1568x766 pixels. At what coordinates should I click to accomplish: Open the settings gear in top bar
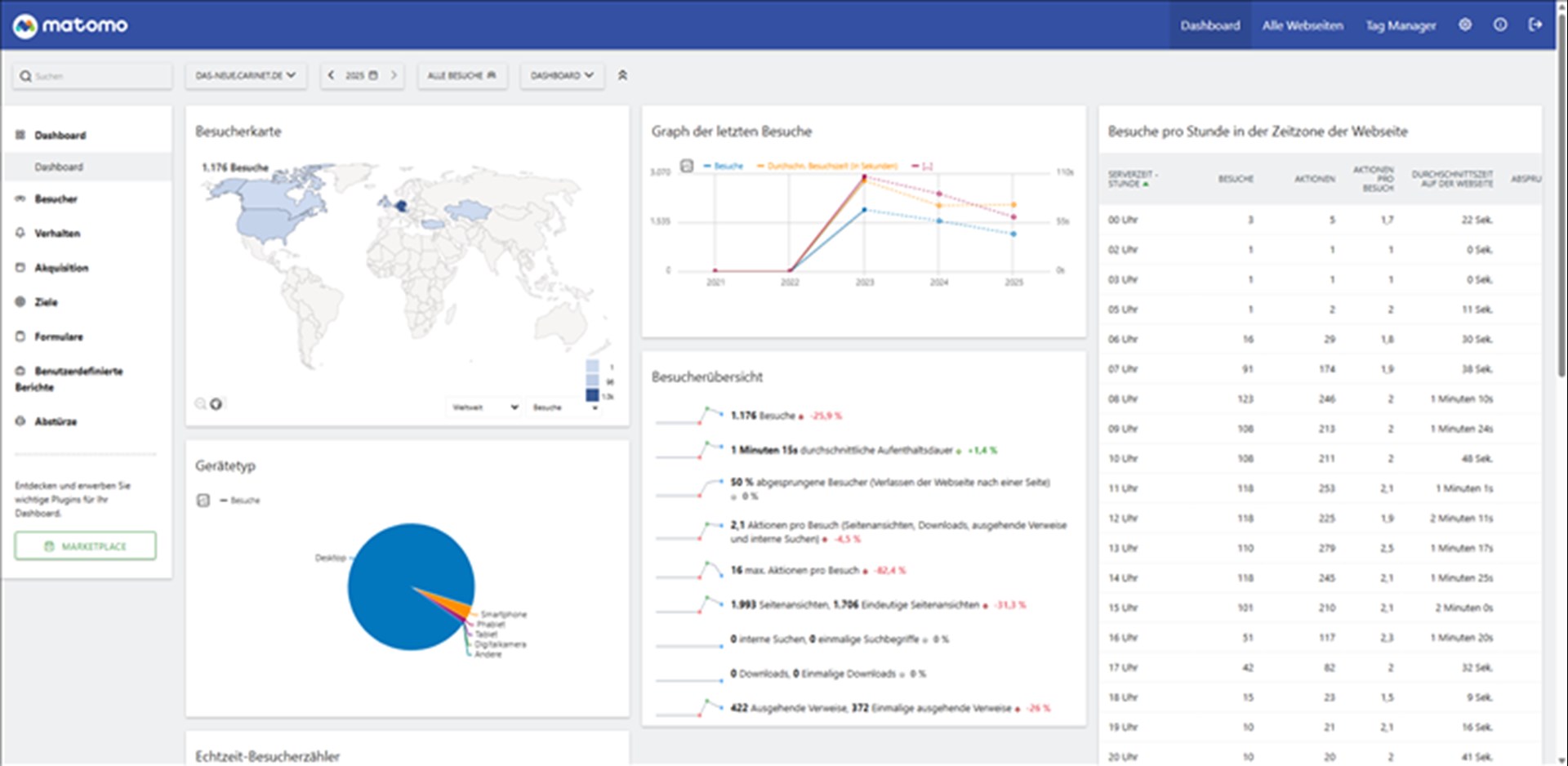[x=1465, y=25]
